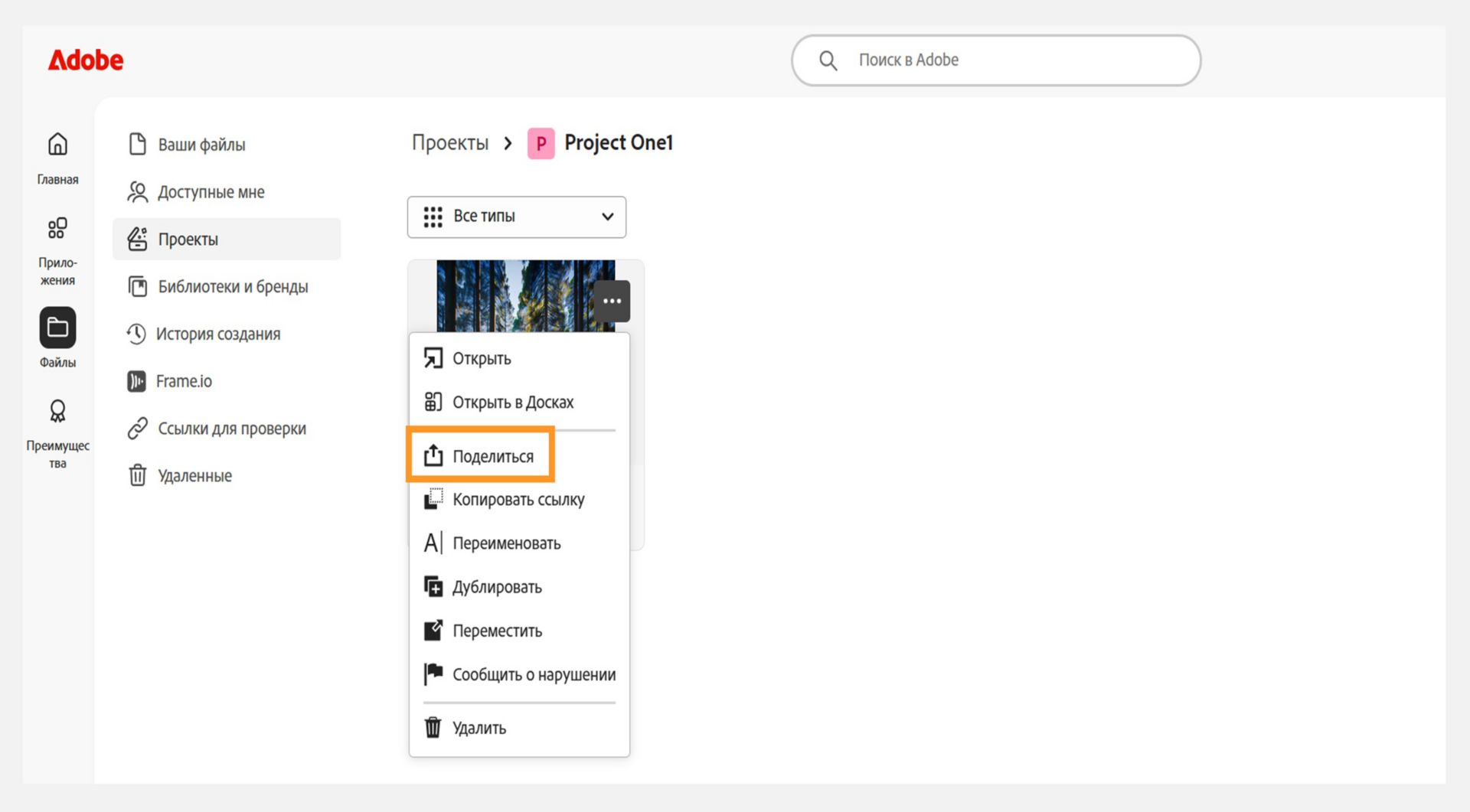Focus the Поиск в Adobe search field

click(x=995, y=60)
